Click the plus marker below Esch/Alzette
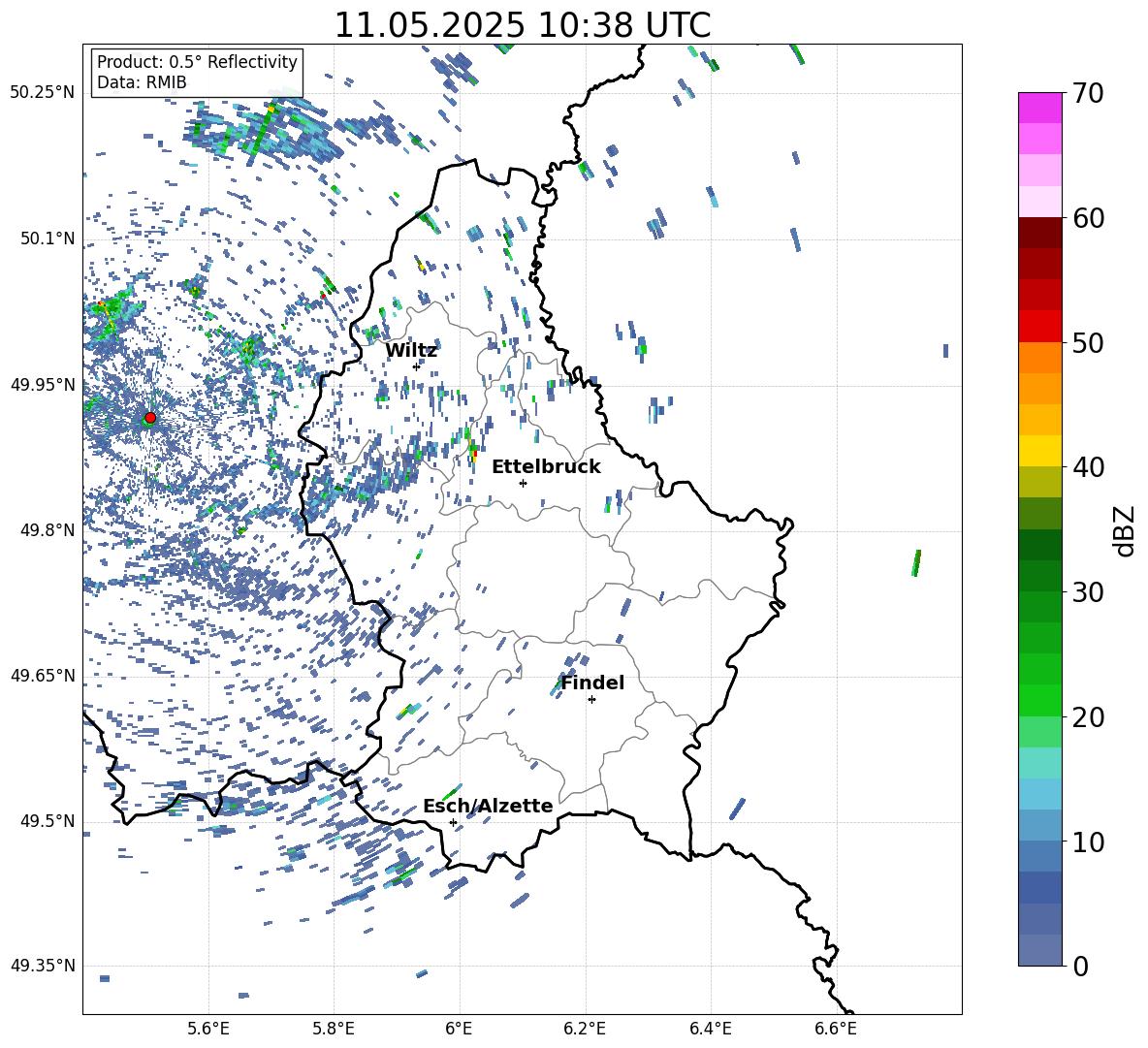The image size is (1148, 1048). pos(453,822)
